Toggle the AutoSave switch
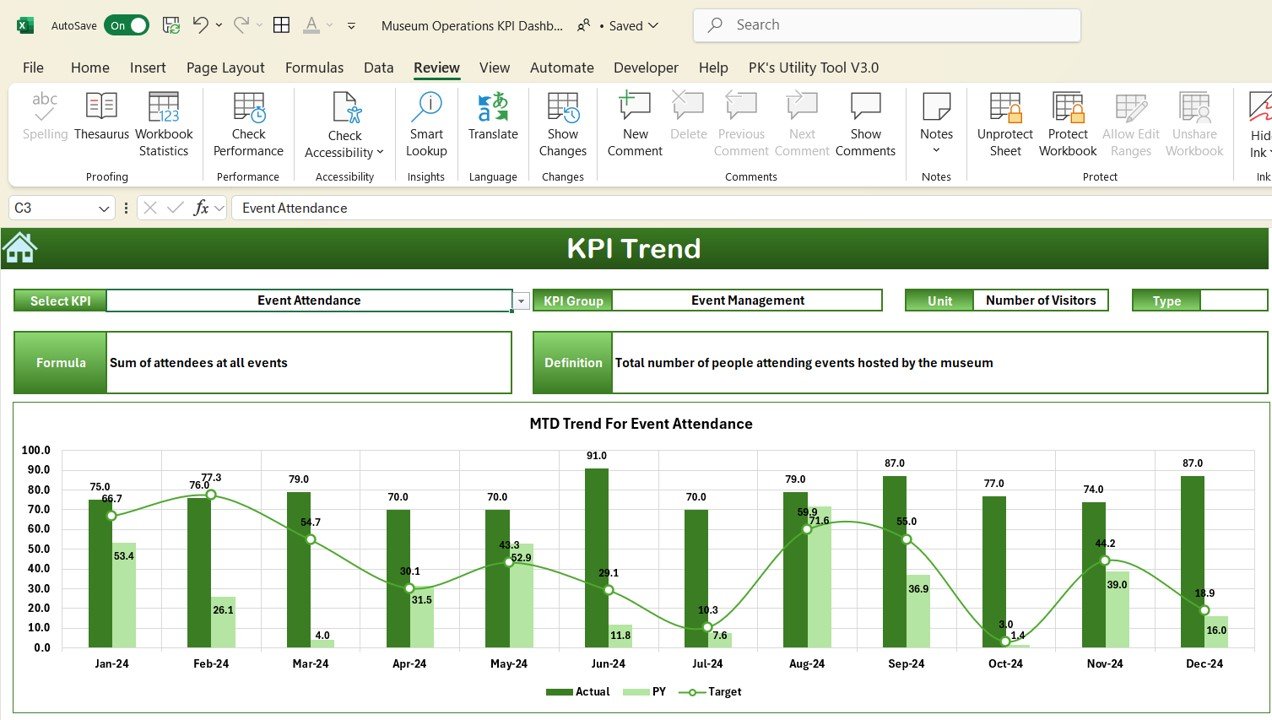The height and width of the screenshot is (720, 1272). tap(127, 25)
